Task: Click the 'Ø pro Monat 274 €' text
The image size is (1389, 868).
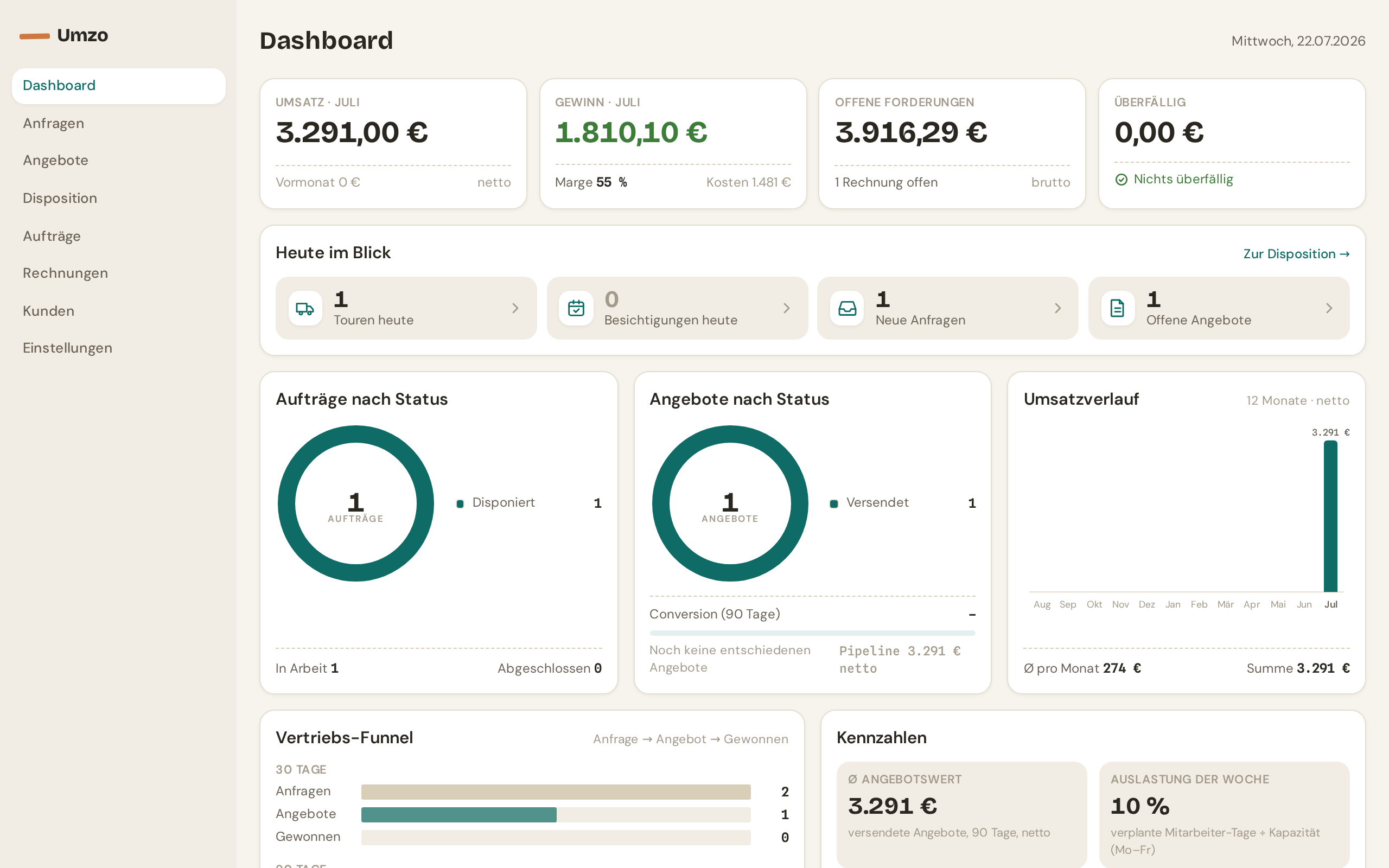Action: (x=1082, y=669)
